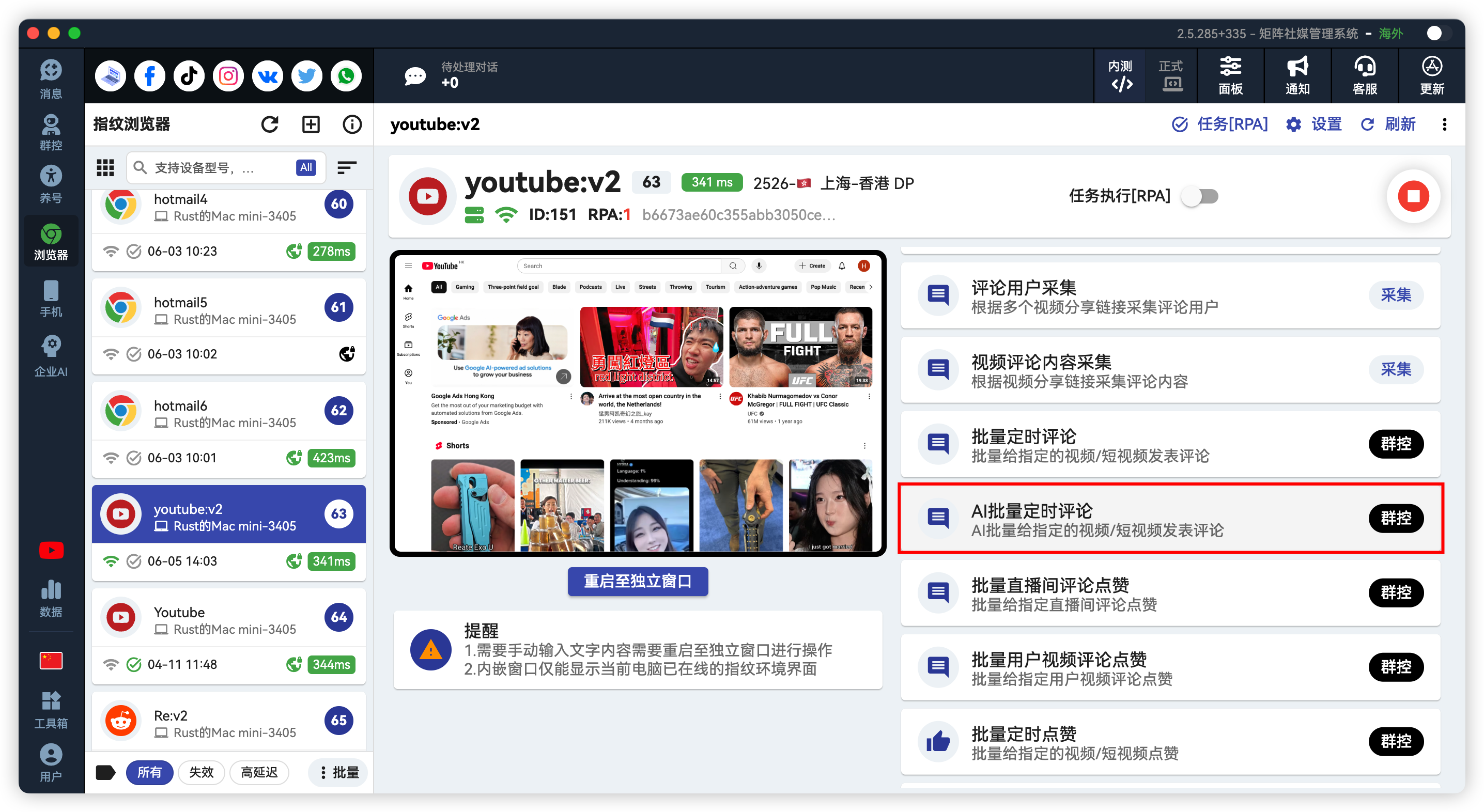Click the 刷新 refresh link
Screen dimensions: 1484x812
(1388, 124)
